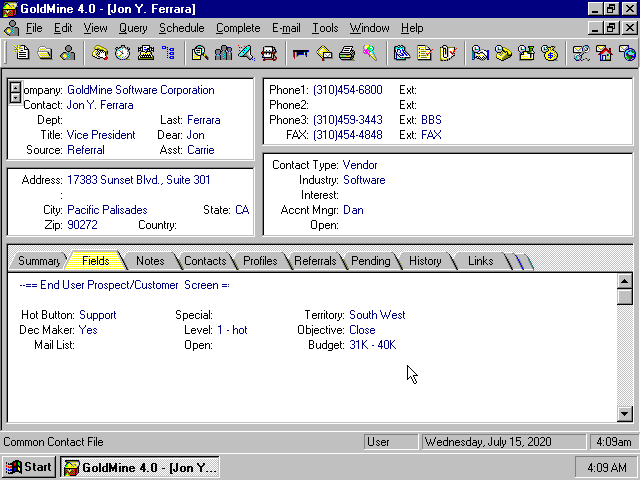Image resolution: width=640 pixels, height=480 pixels.
Task: Click the taskbar clock showing 4:09 AM
Action: click(607, 467)
